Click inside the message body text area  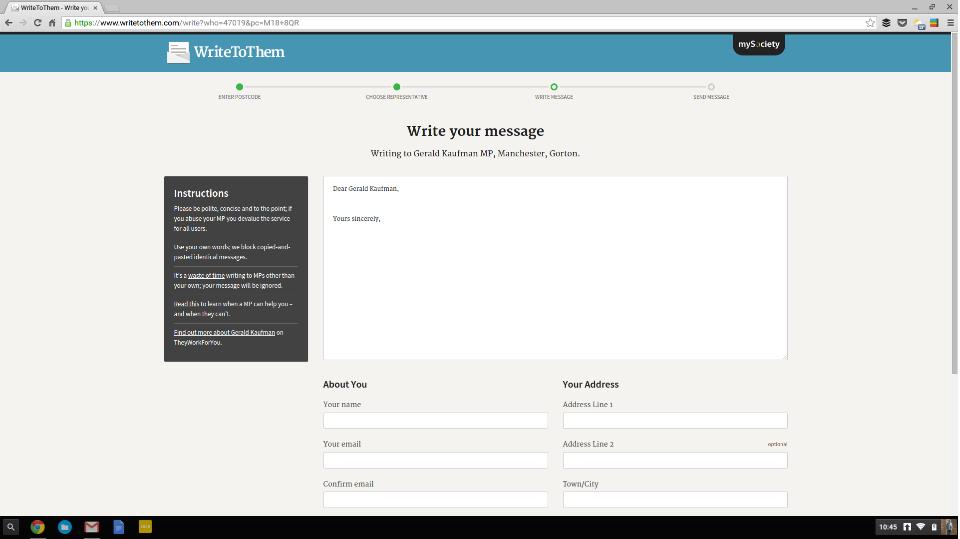555,280
